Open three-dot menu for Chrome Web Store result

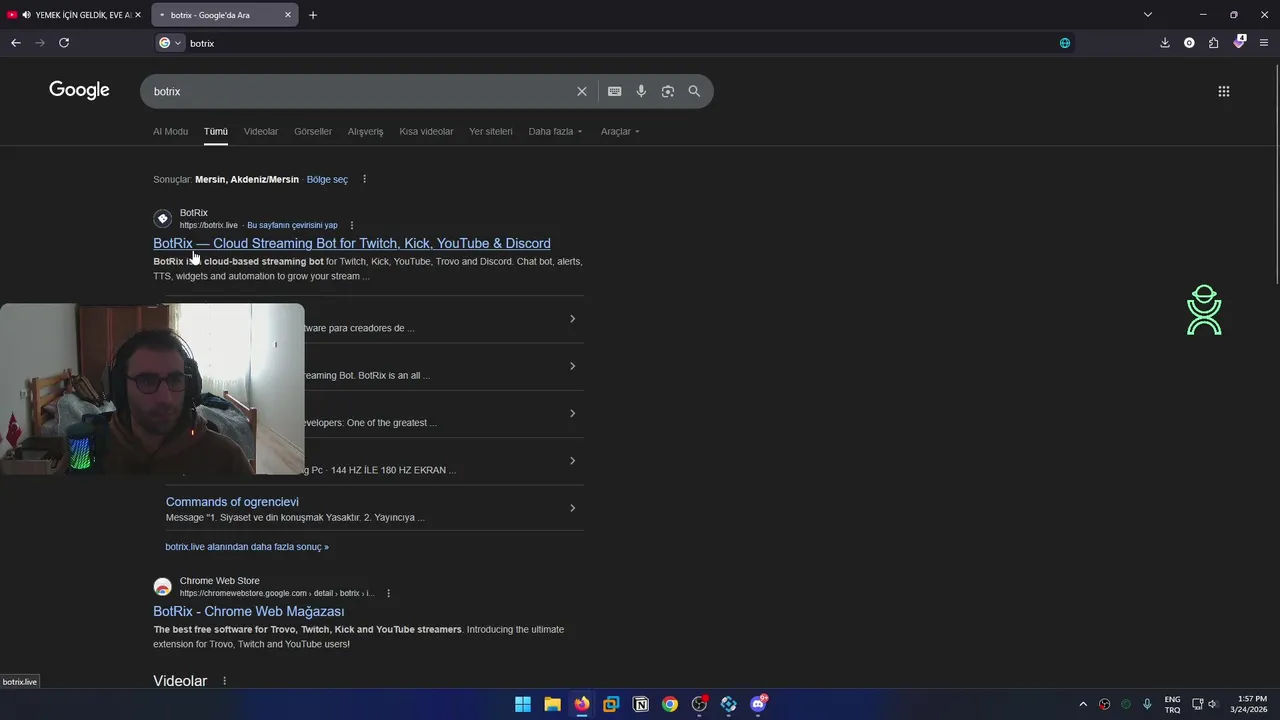(388, 593)
